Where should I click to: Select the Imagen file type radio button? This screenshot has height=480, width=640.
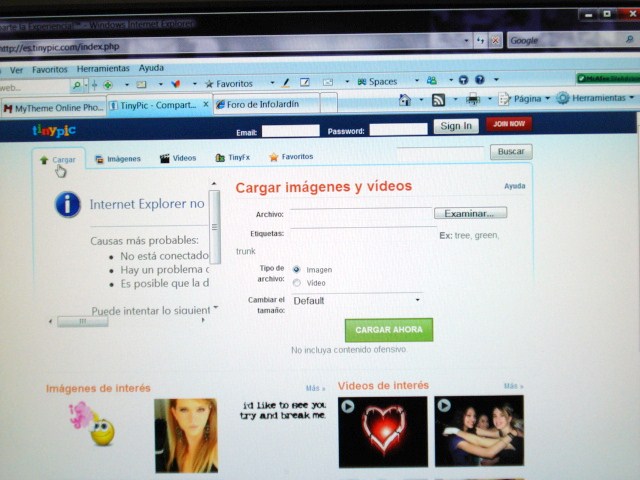click(297, 269)
